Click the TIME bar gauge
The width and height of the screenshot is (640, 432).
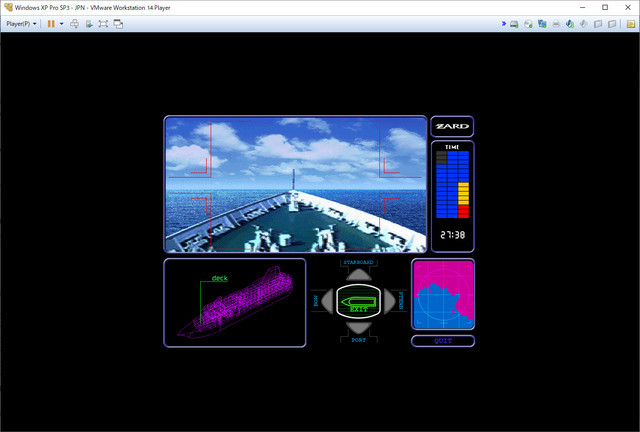click(452, 185)
